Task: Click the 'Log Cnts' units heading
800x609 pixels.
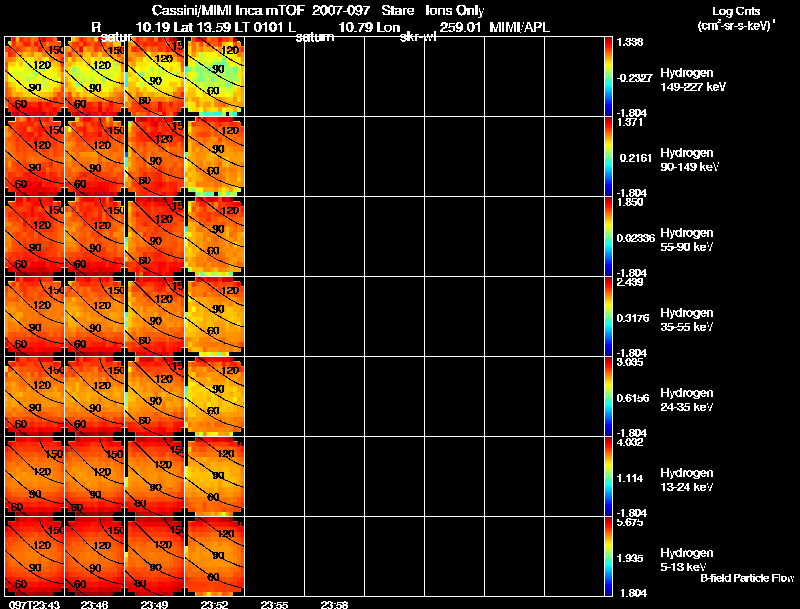Action: pos(736,11)
